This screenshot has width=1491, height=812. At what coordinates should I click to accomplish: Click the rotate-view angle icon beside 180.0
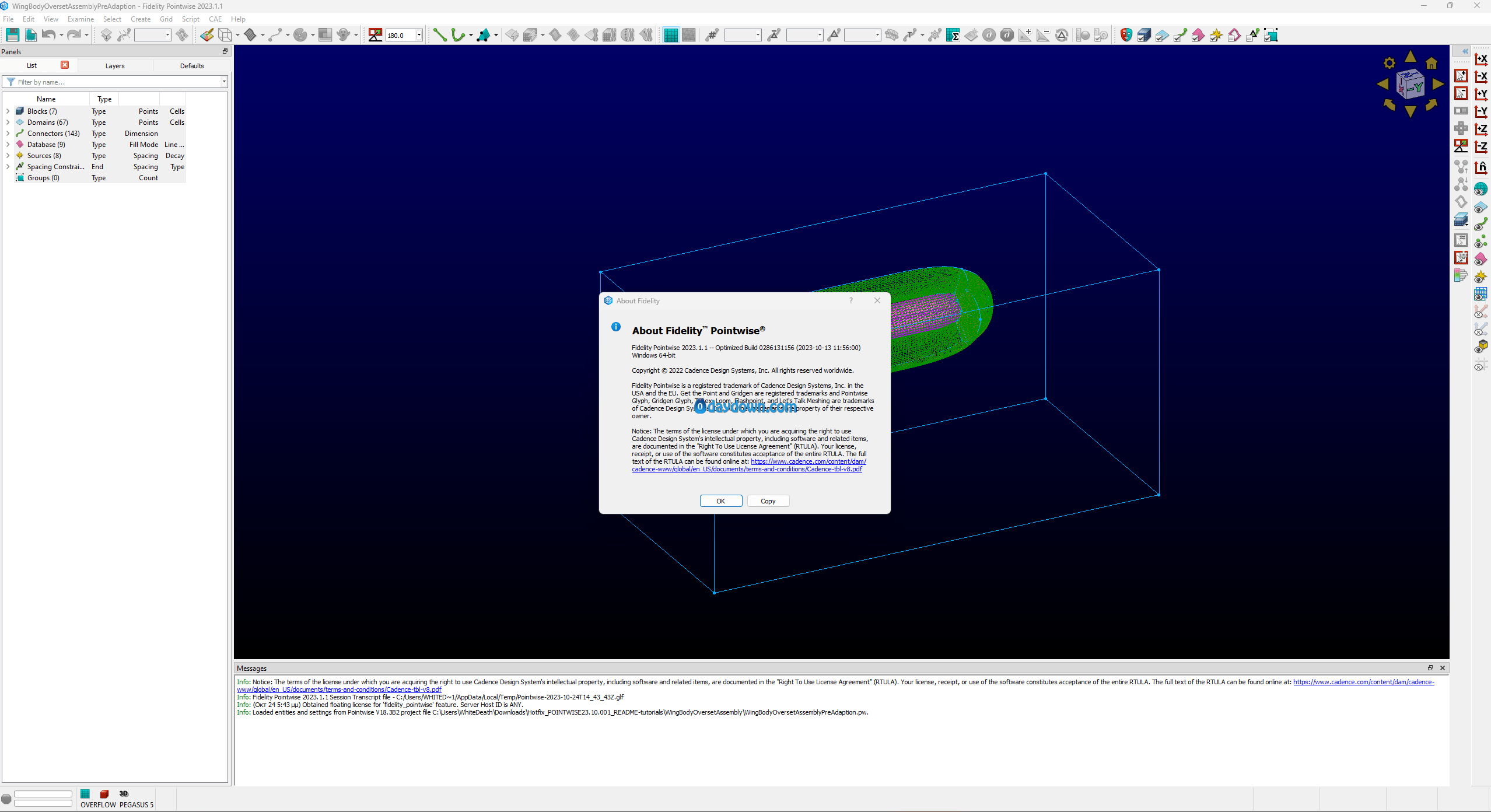[x=376, y=35]
